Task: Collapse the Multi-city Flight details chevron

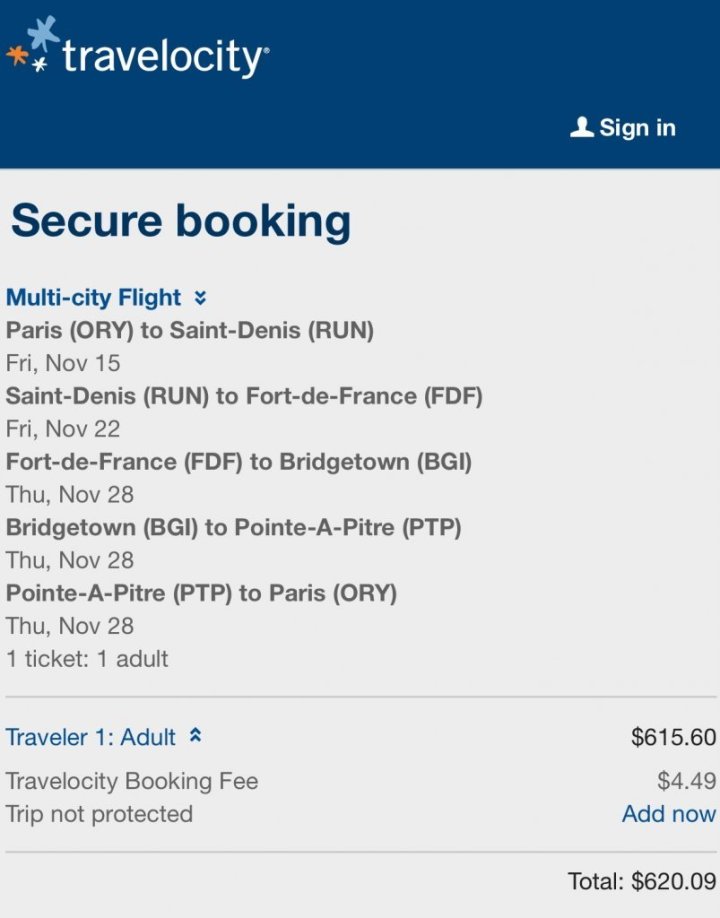Action: pos(200,297)
